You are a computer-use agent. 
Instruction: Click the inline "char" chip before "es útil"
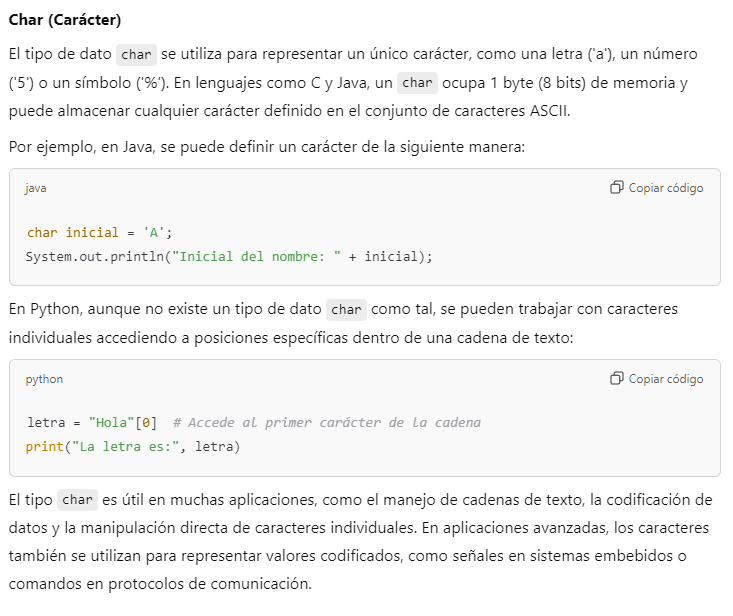(x=77, y=500)
